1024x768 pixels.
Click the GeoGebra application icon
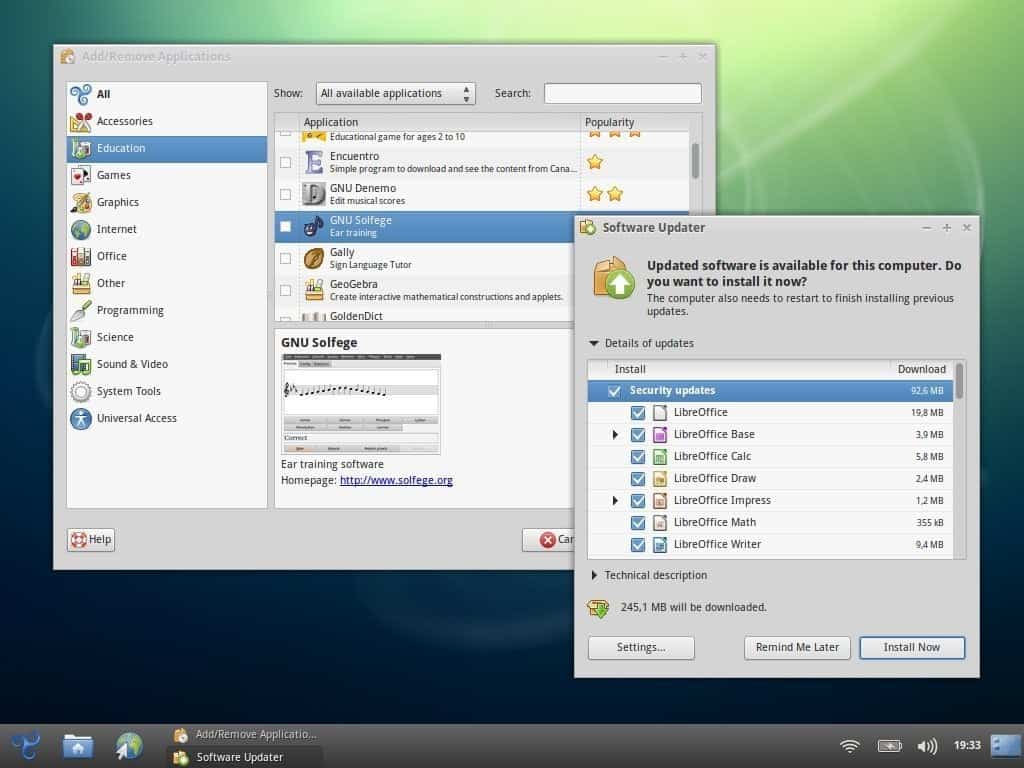(313, 290)
